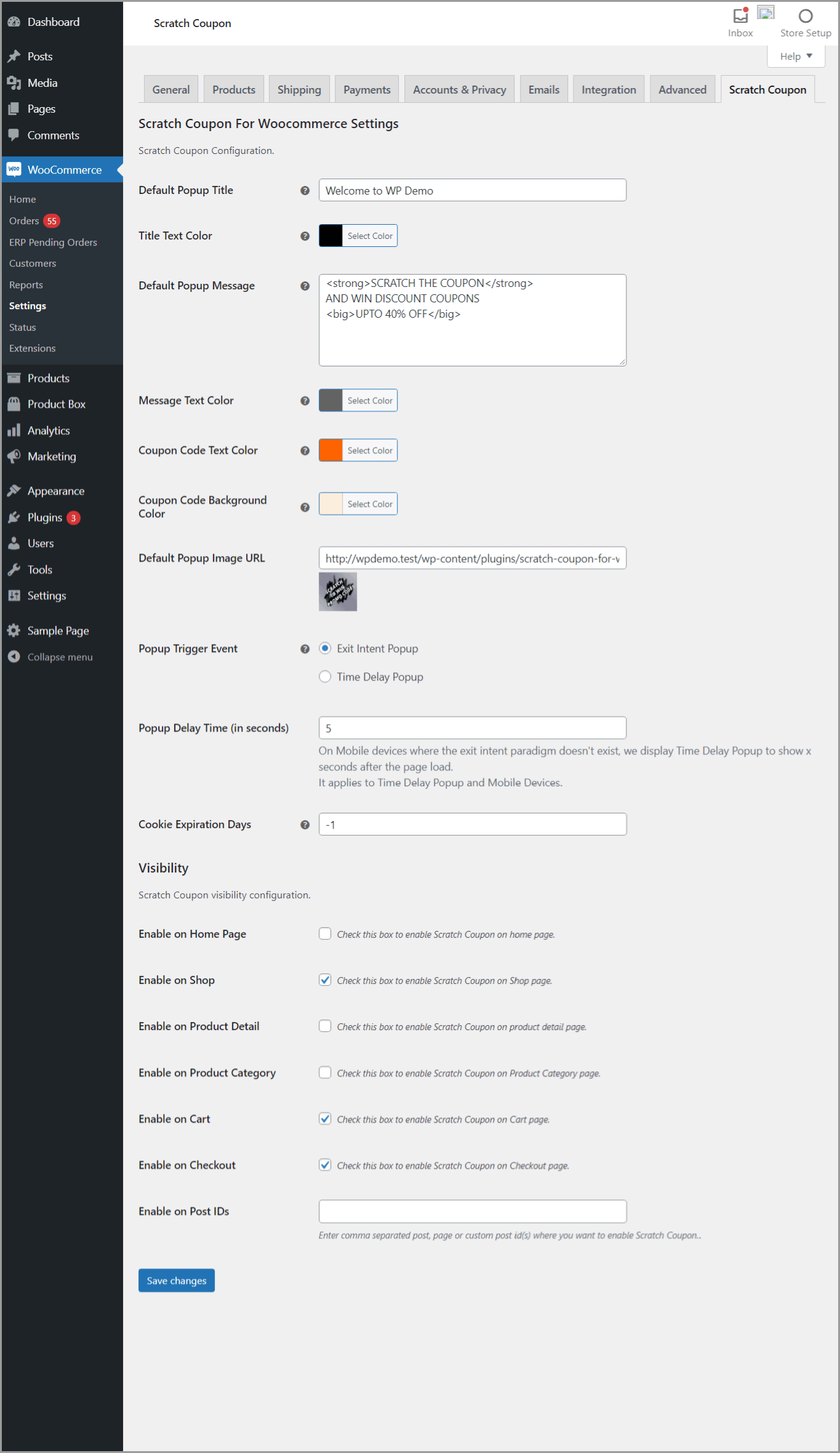Open Extensions submenu link
840x1453 pixels.
click(32, 348)
